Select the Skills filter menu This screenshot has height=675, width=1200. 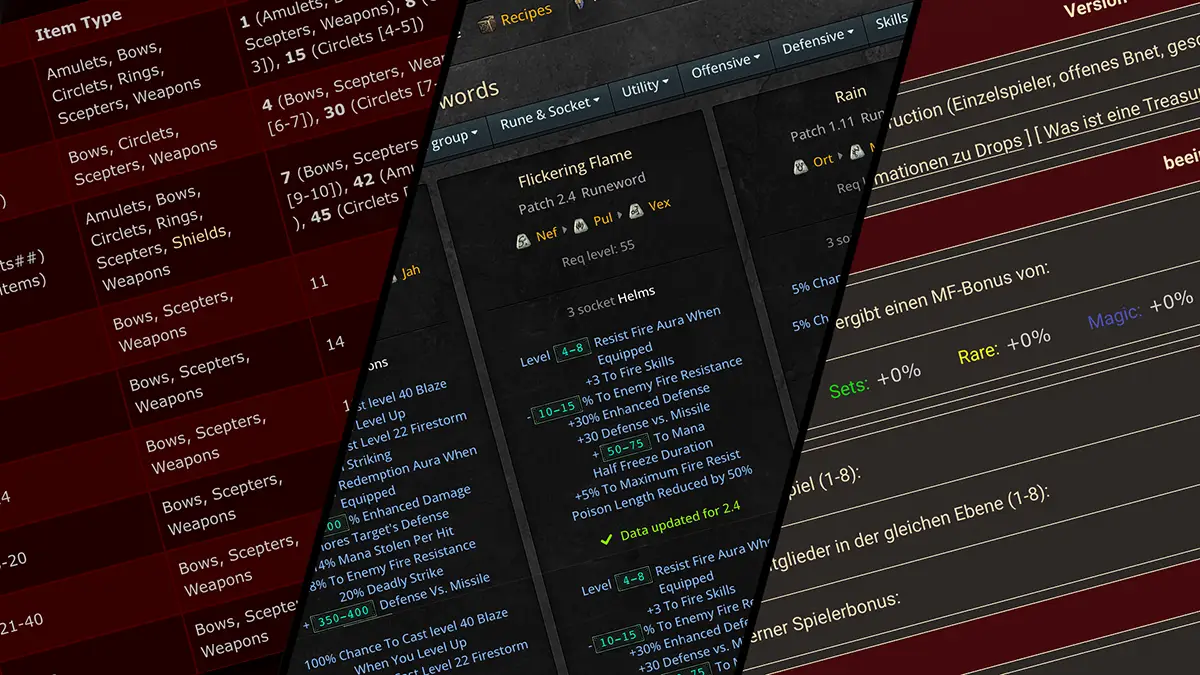click(x=890, y=22)
